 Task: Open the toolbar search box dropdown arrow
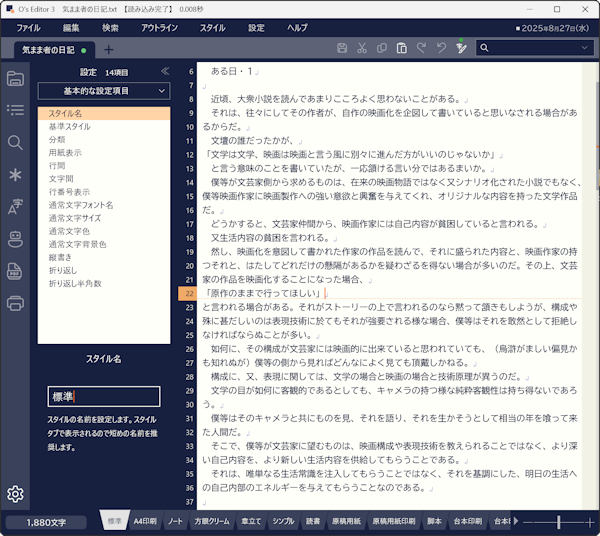tap(585, 48)
